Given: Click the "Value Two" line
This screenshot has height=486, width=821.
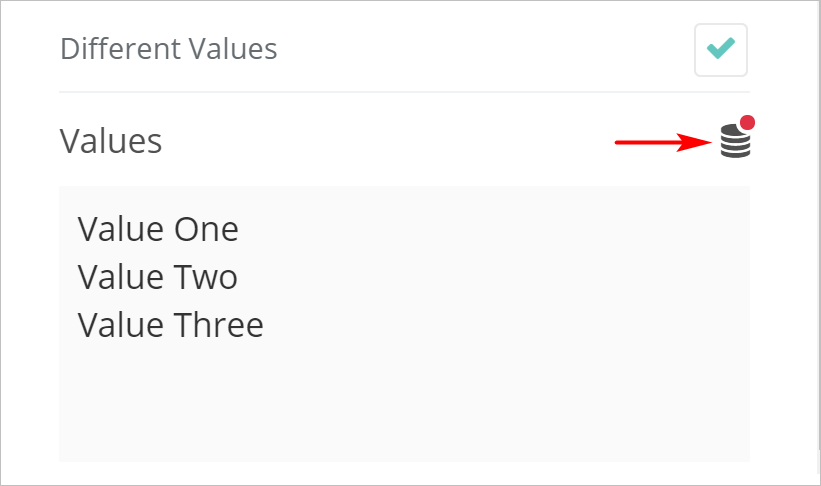Looking at the screenshot, I should click(158, 276).
